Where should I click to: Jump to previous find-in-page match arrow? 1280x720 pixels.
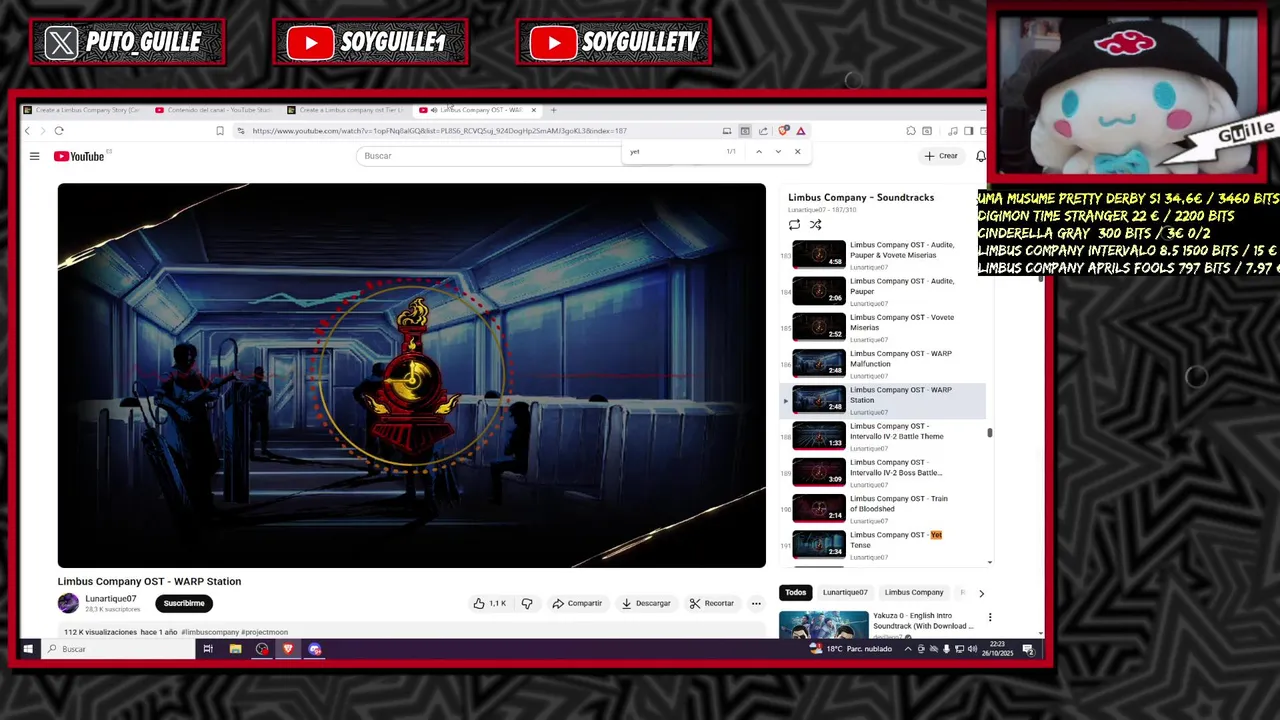759,152
